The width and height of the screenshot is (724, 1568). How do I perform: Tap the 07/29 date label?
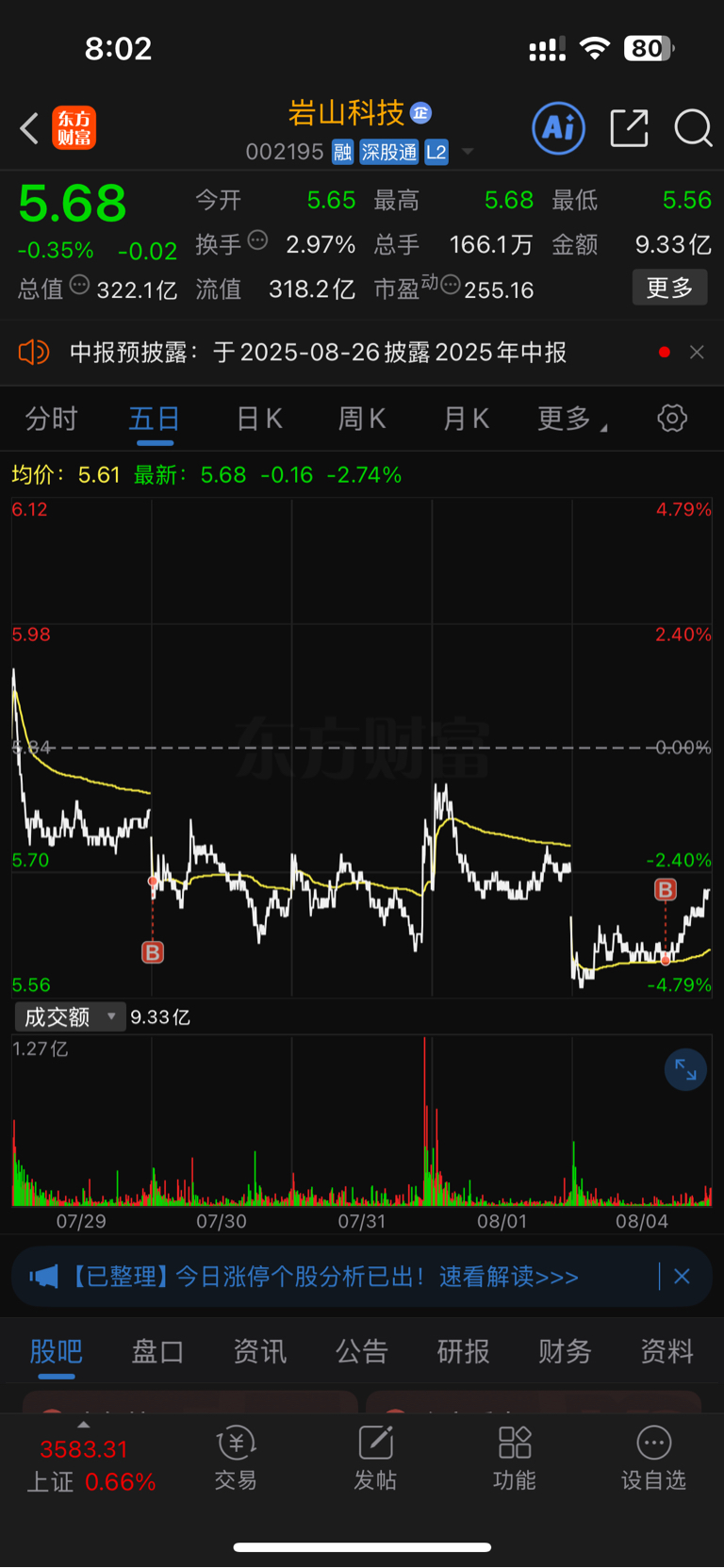81,1222
